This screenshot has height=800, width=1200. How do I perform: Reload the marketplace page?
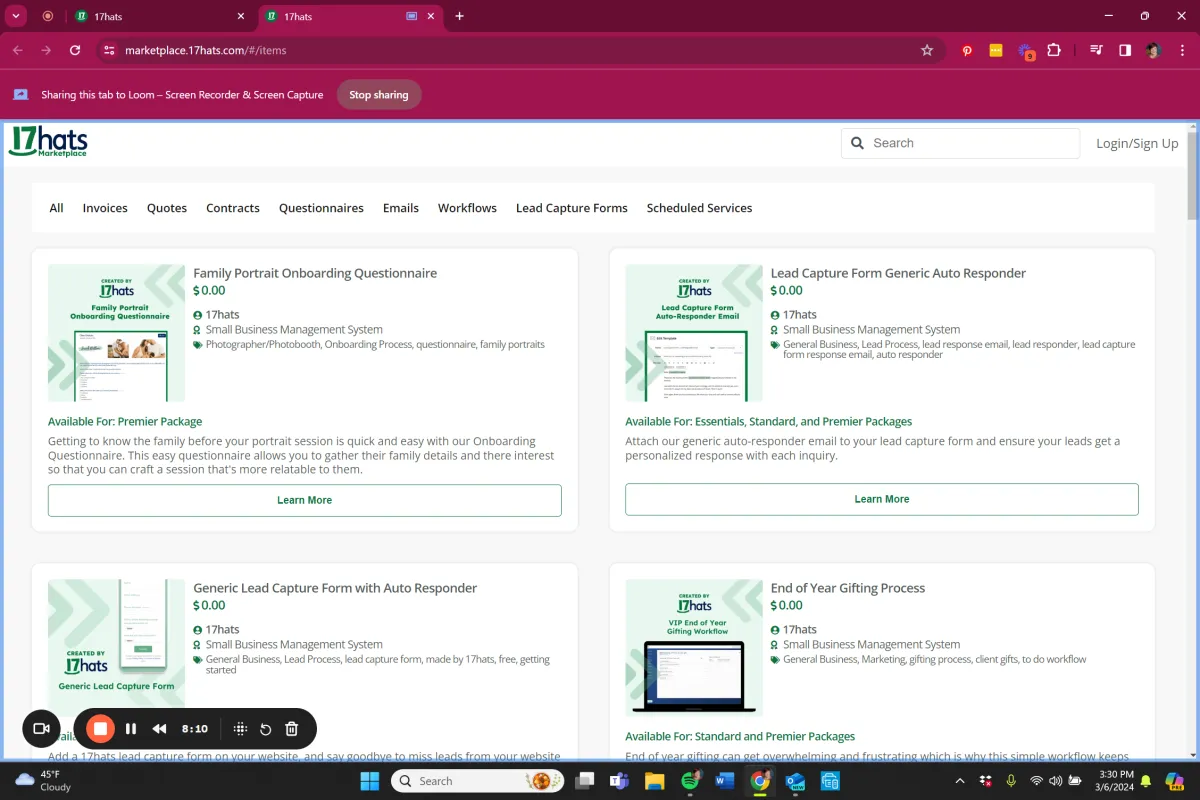[75, 50]
